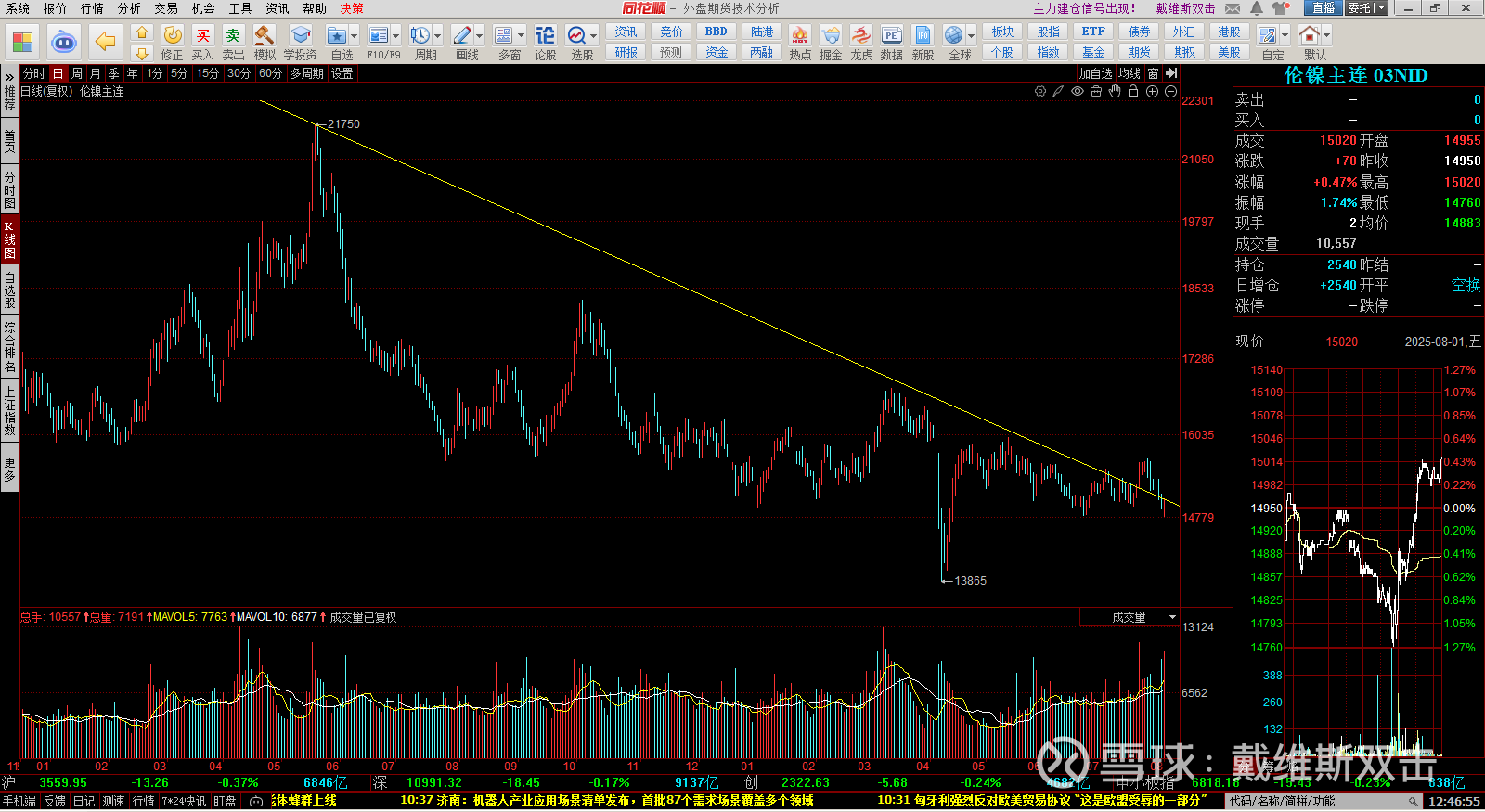This screenshot has width=1485, height=812.
Task: Expand the 画线 draw line dropdown arrow
Action: [x=480, y=36]
